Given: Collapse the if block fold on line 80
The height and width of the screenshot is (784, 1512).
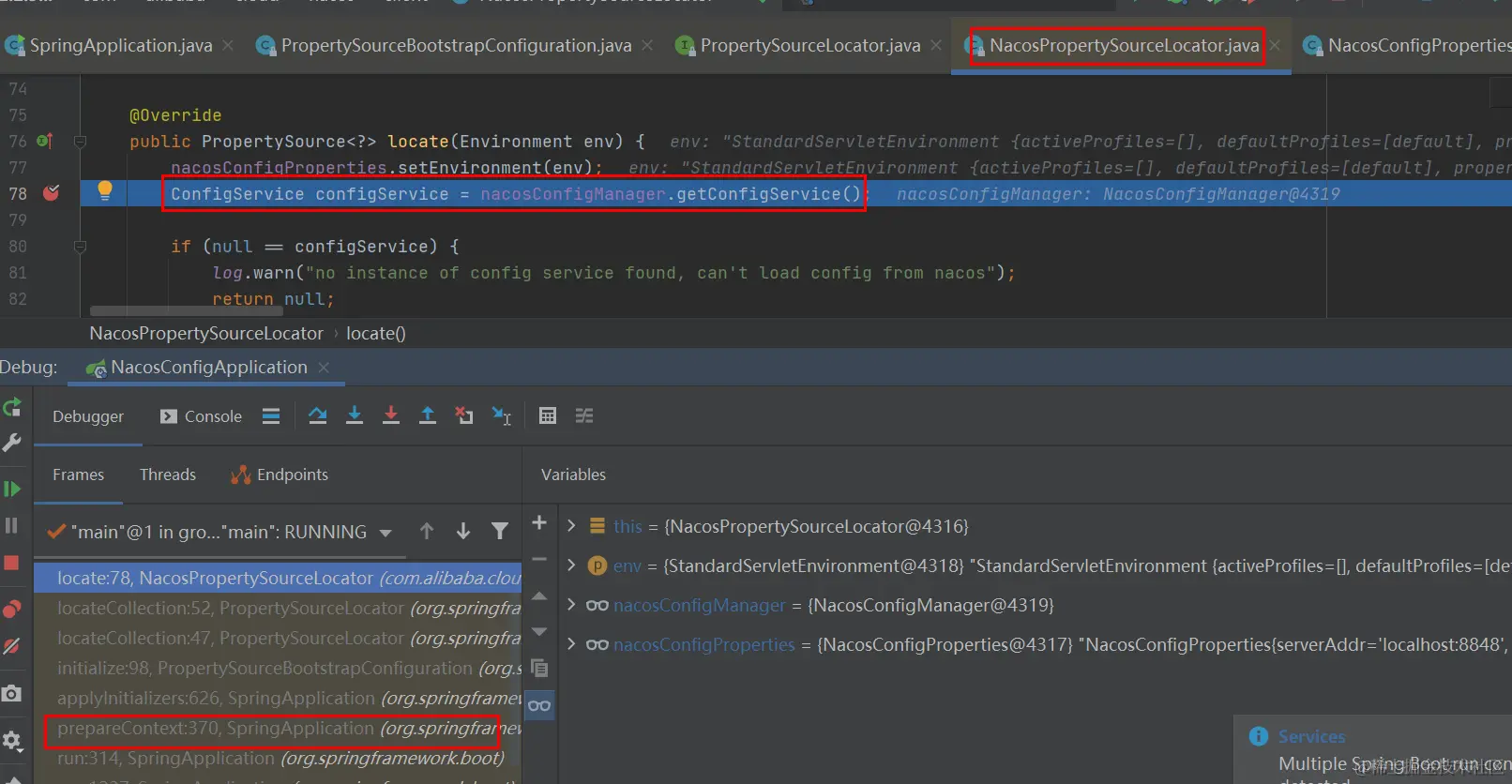Looking at the screenshot, I should point(80,247).
